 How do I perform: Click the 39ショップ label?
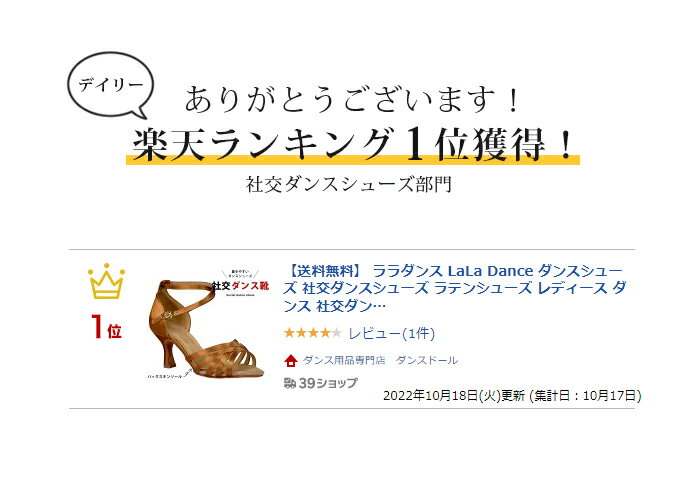pyautogui.click(x=328, y=383)
